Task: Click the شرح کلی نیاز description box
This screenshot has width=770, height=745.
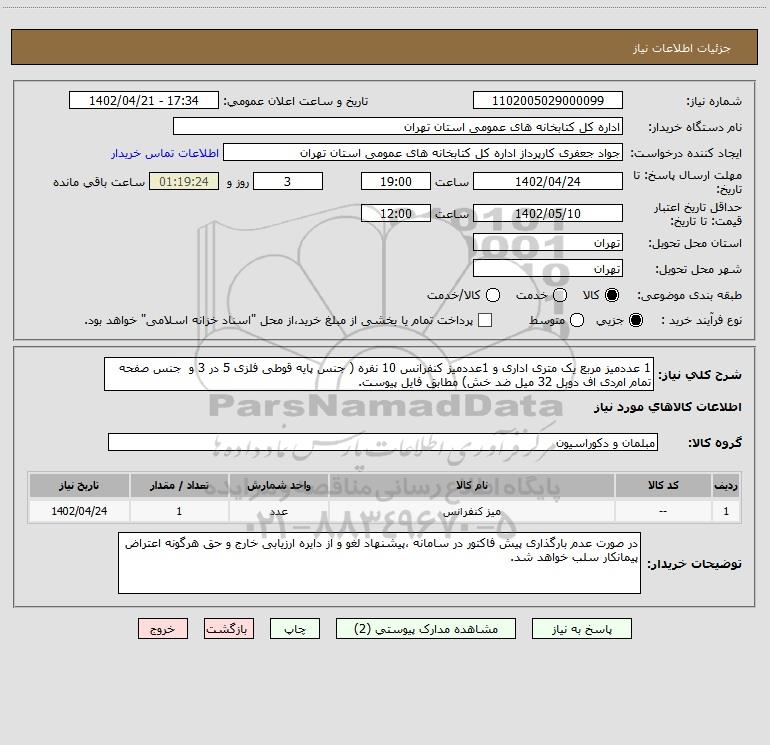Action: pyautogui.click(x=379, y=374)
